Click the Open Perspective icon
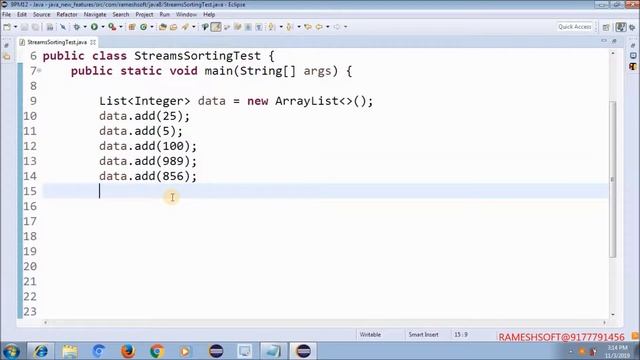The height and width of the screenshot is (360, 640). (606, 27)
